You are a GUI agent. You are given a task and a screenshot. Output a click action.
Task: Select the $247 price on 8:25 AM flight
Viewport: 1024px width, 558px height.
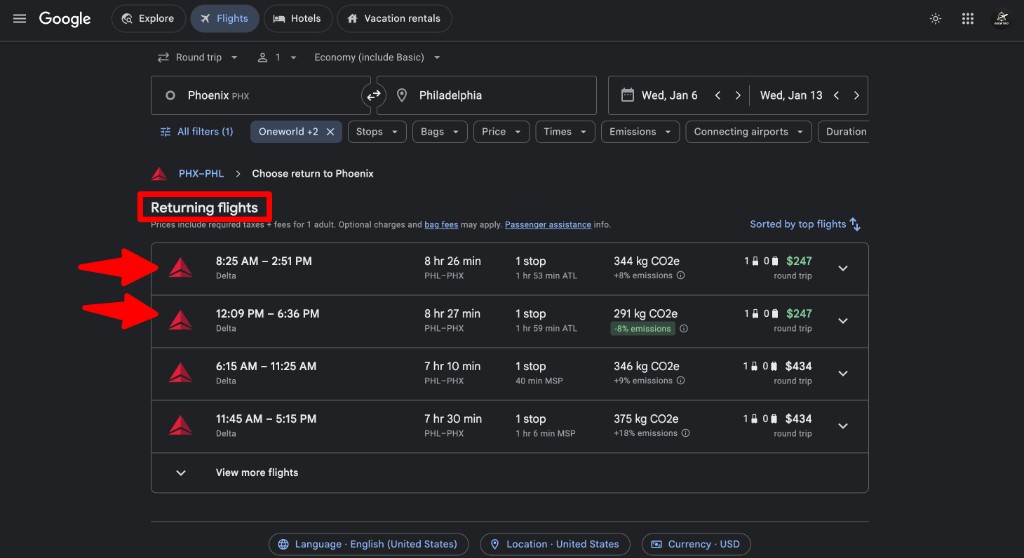[799, 261]
